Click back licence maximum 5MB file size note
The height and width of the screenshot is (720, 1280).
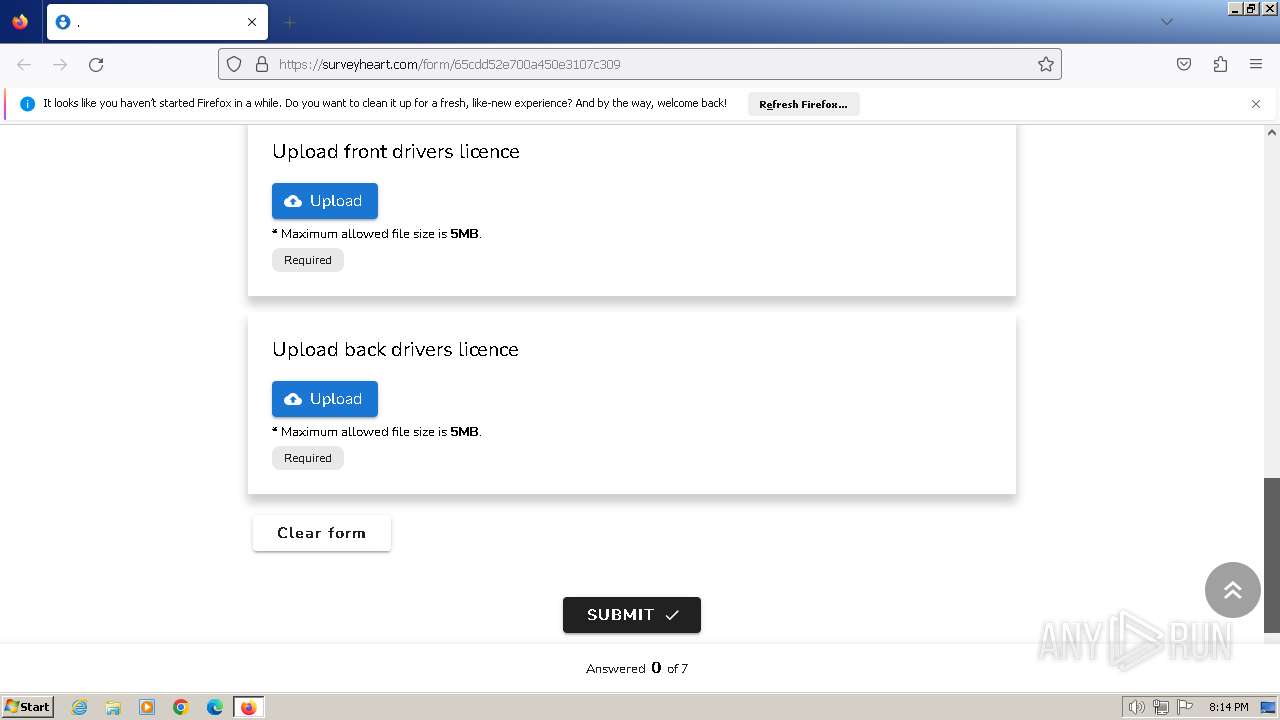pyautogui.click(x=377, y=432)
